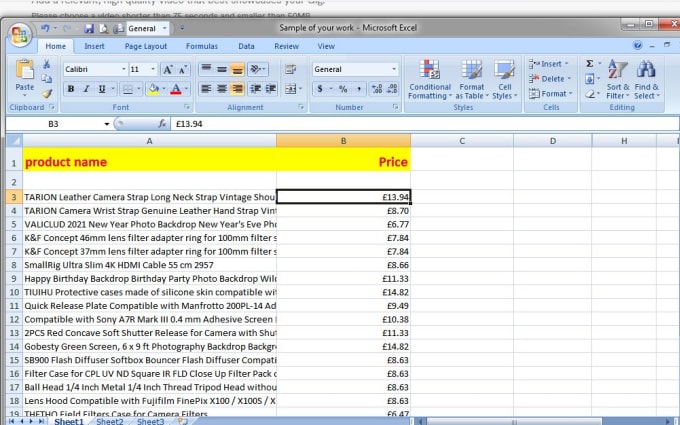The image size is (680, 425).
Task: Toggle Underline formatting
Action: [102, 89]
